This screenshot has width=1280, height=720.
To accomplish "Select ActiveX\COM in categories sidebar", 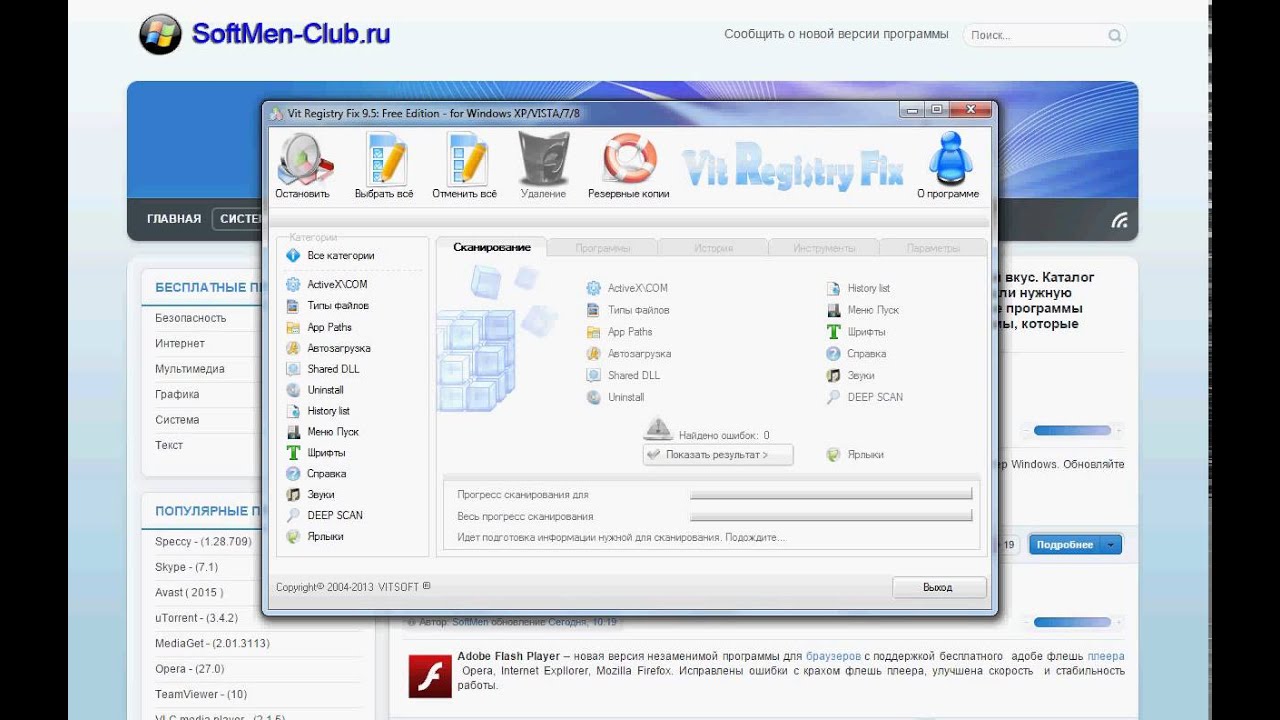I will [326, 285].
